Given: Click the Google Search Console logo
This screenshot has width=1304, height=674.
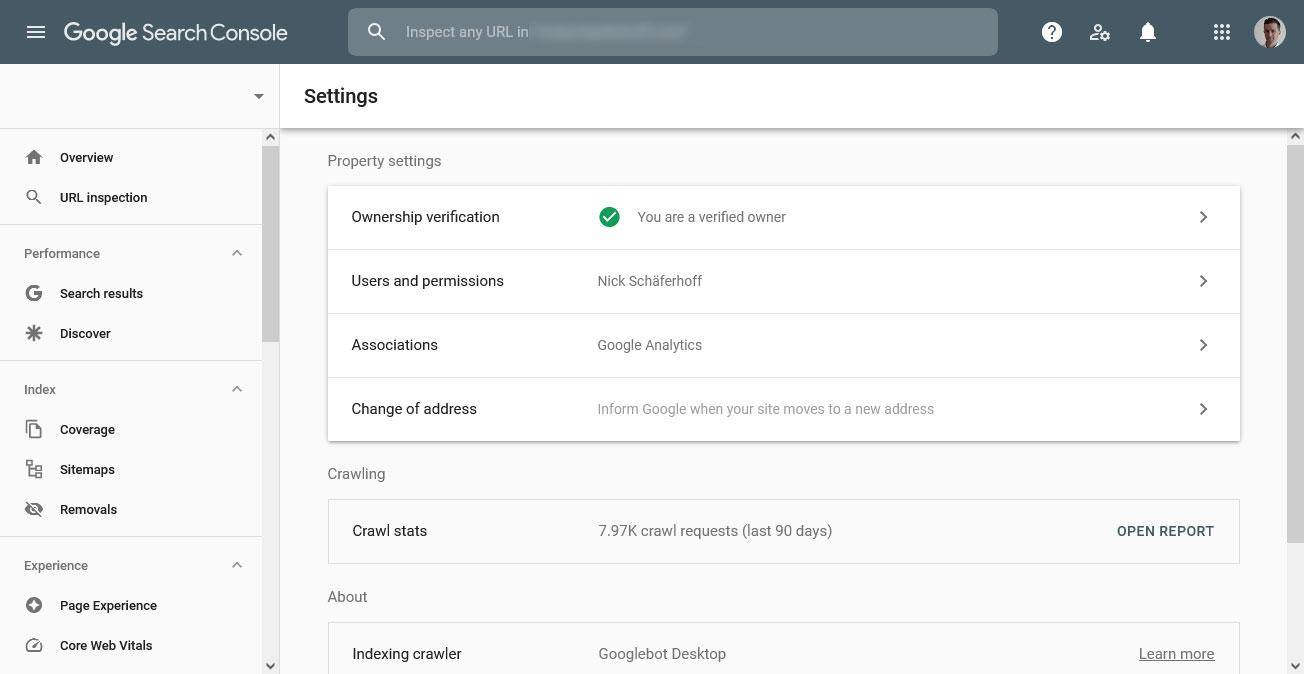Looking at the screenshot, I should point(176,32).
